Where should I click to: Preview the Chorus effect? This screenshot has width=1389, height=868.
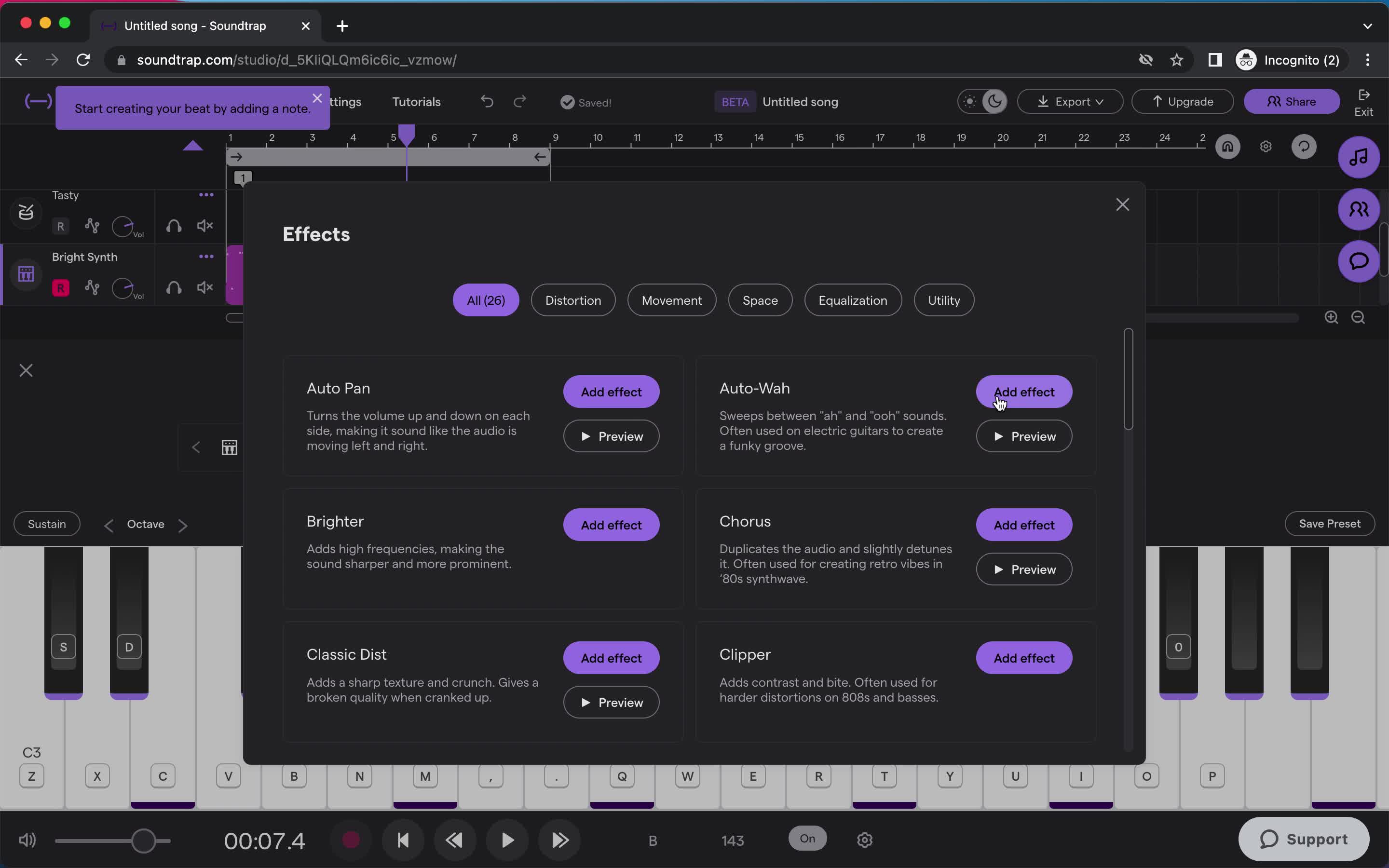click(1024, 569)
